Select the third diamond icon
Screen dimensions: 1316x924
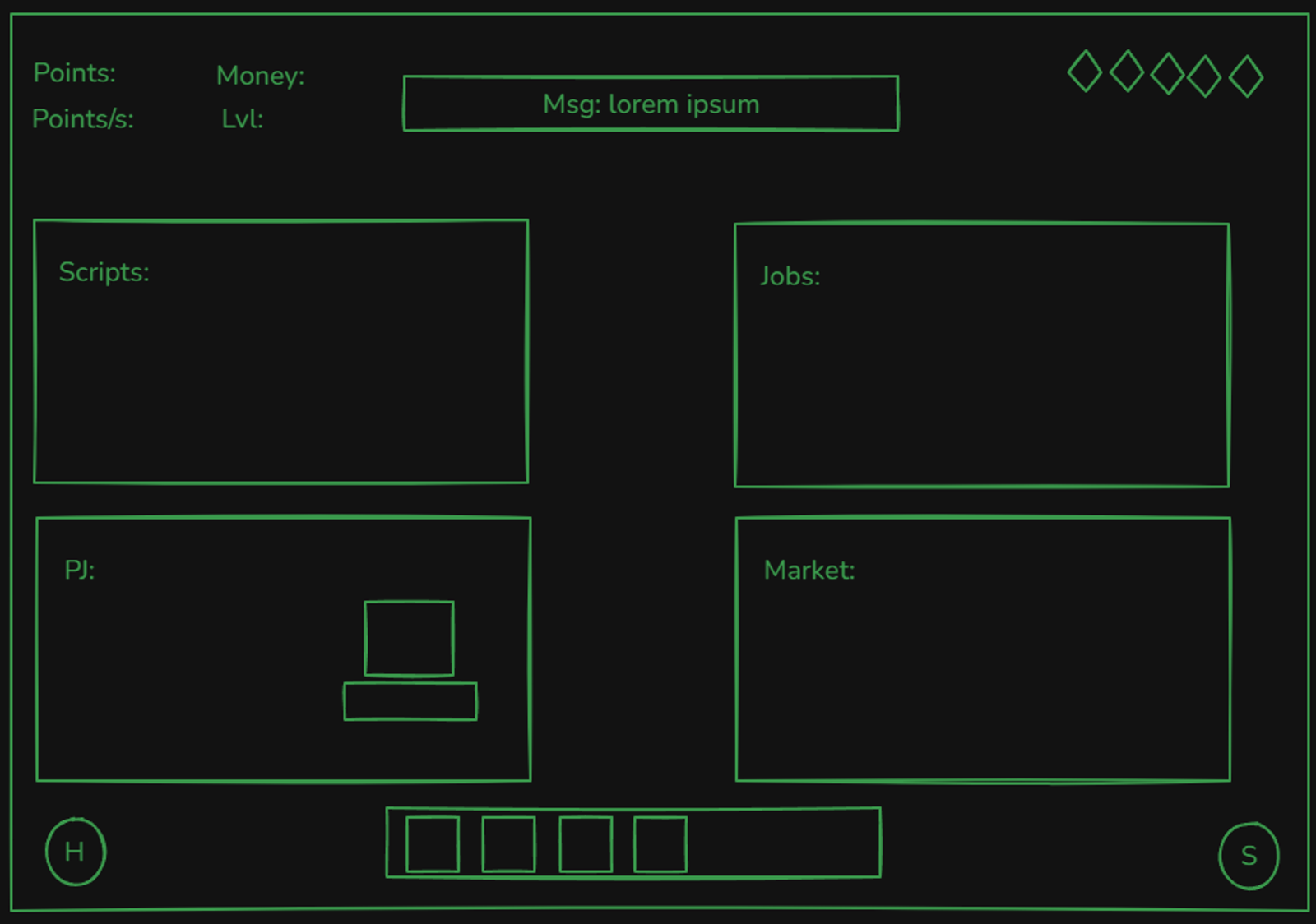point(1167,74)
